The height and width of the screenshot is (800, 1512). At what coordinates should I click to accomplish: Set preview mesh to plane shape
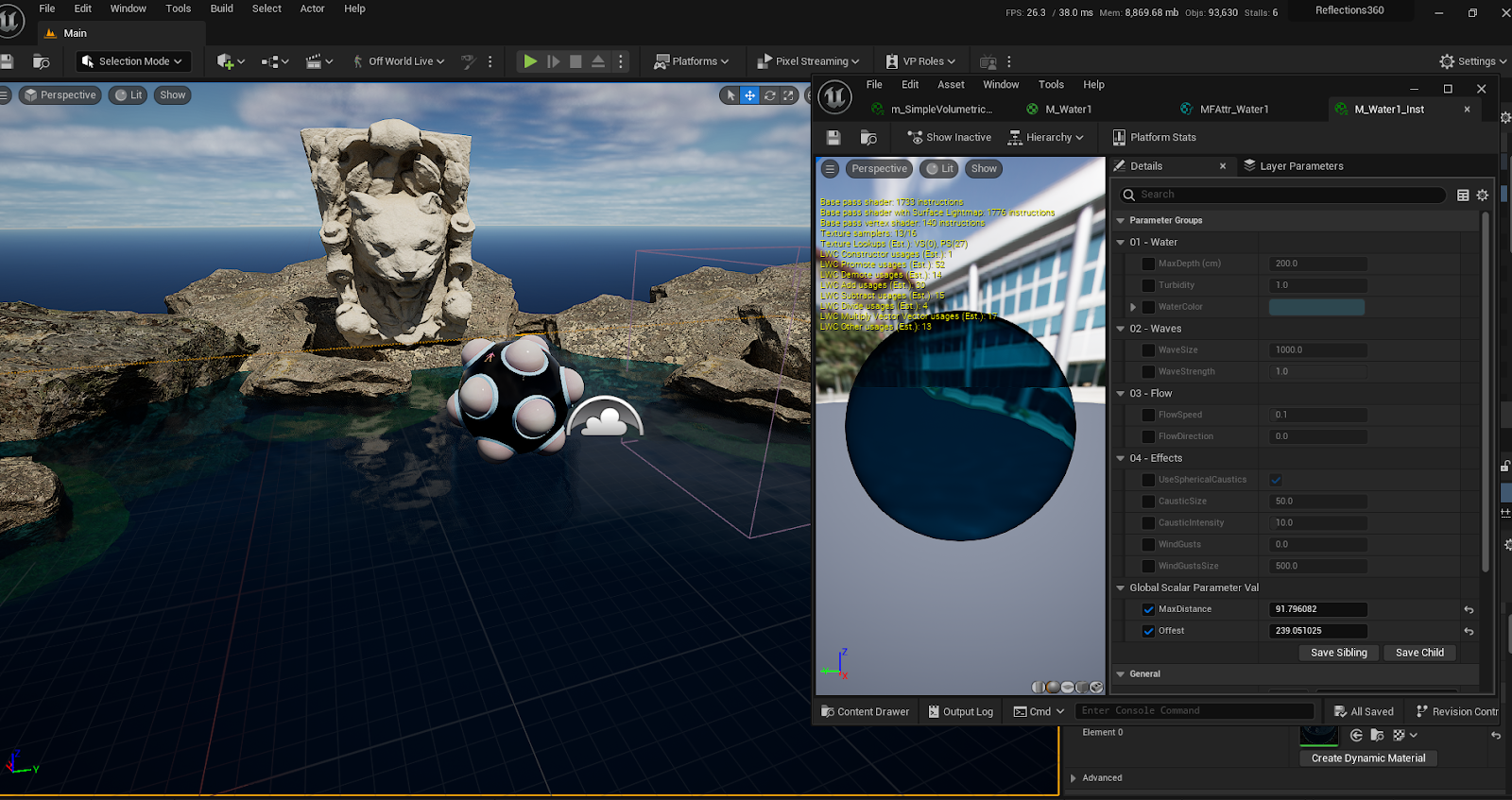(1067, 688)
